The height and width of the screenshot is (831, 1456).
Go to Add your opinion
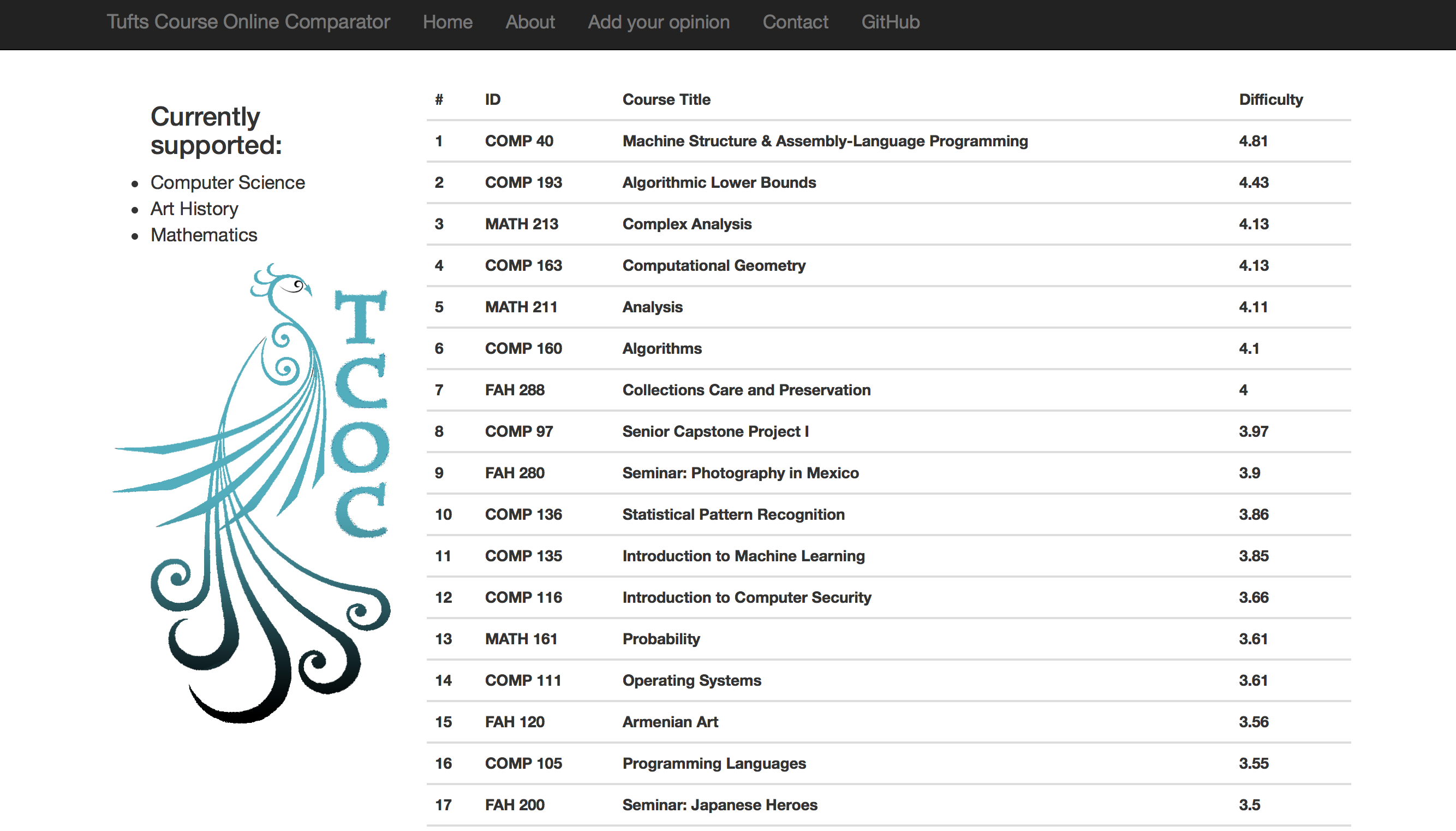(658, 22)
